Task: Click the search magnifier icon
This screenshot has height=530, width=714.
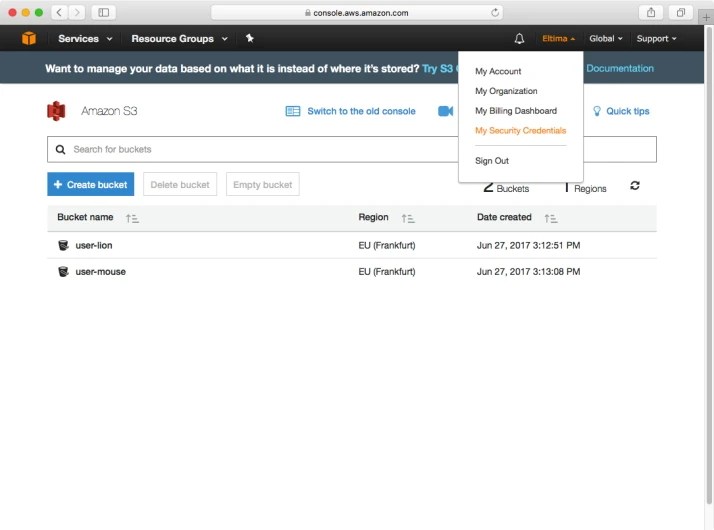Action: pyautogui.click(x=60, y=149)
